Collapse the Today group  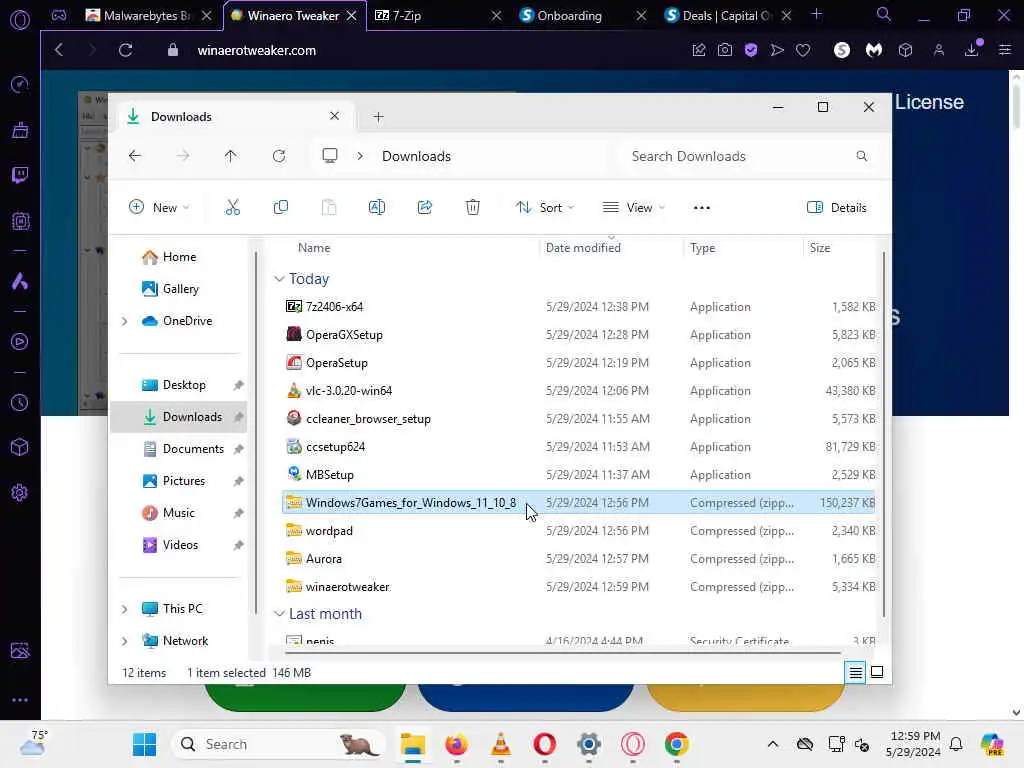click(280, 279)
